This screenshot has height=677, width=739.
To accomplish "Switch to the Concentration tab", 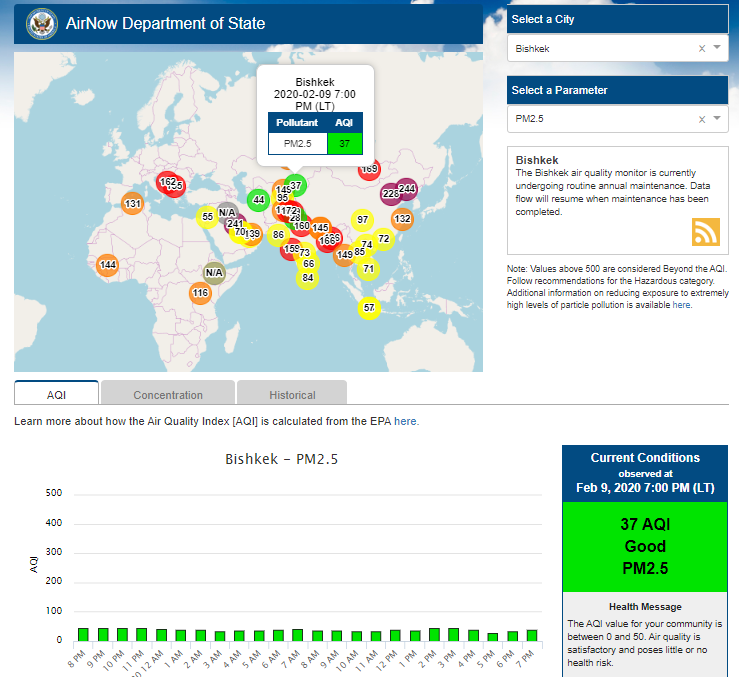I will click(168, 395).
